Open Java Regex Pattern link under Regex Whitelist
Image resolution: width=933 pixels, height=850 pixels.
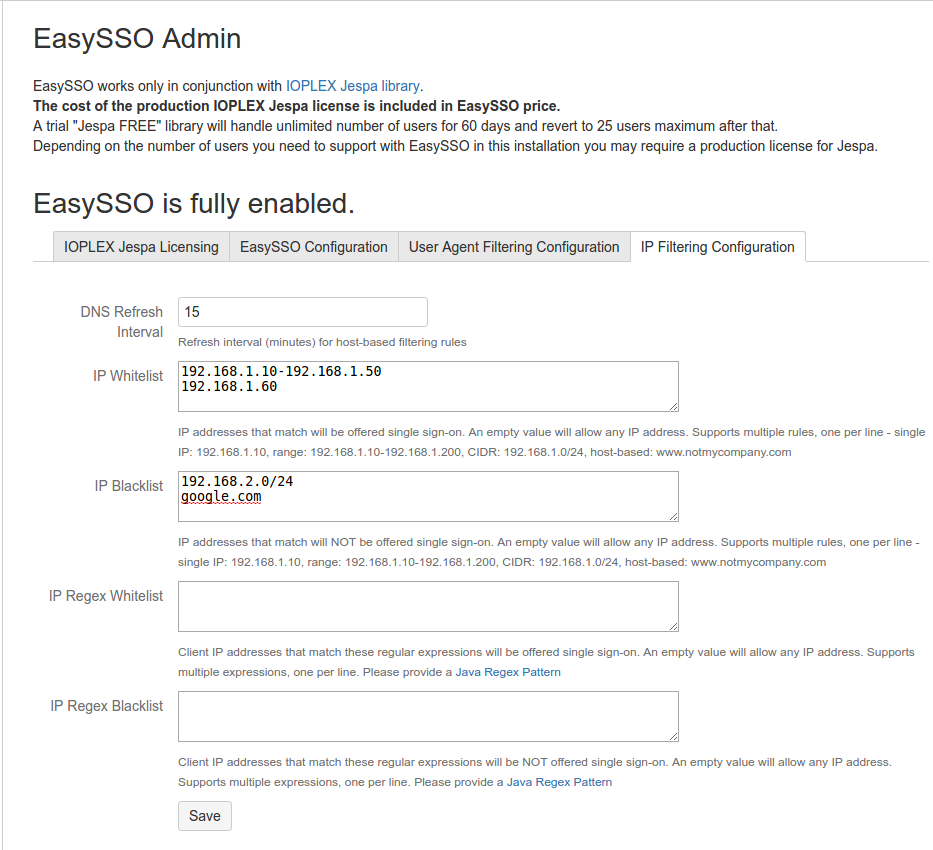click(508, 672)
